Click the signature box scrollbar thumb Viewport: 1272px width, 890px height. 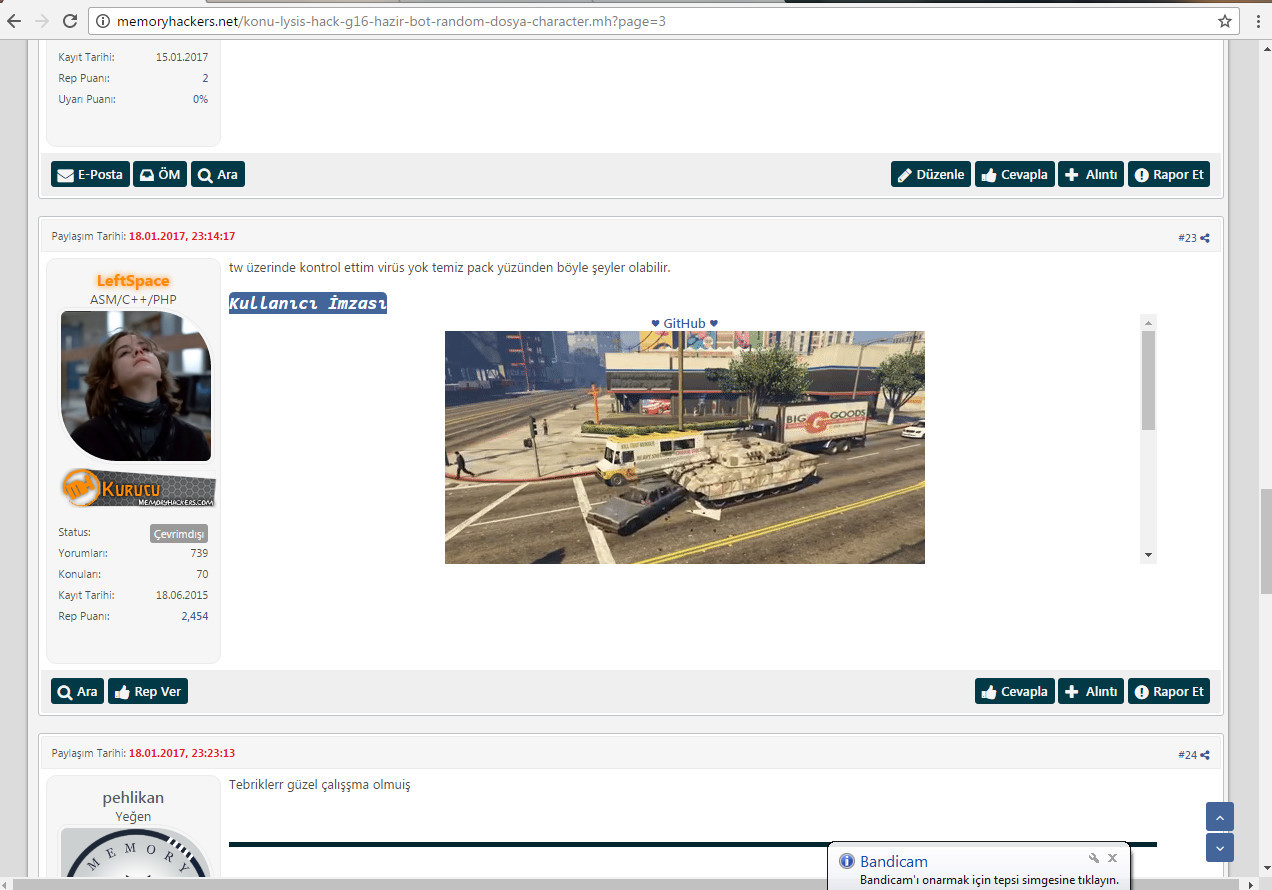coord(1148,381)
